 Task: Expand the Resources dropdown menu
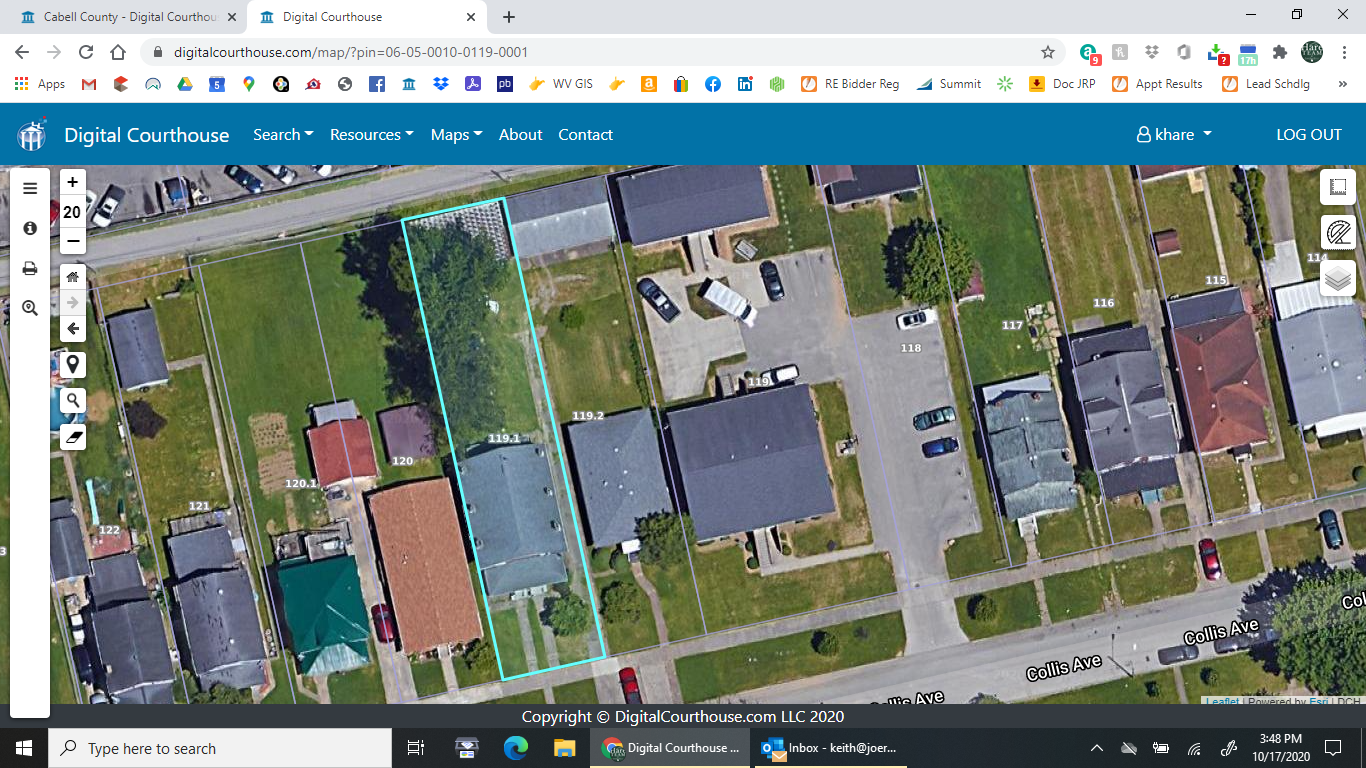point(372,134)
